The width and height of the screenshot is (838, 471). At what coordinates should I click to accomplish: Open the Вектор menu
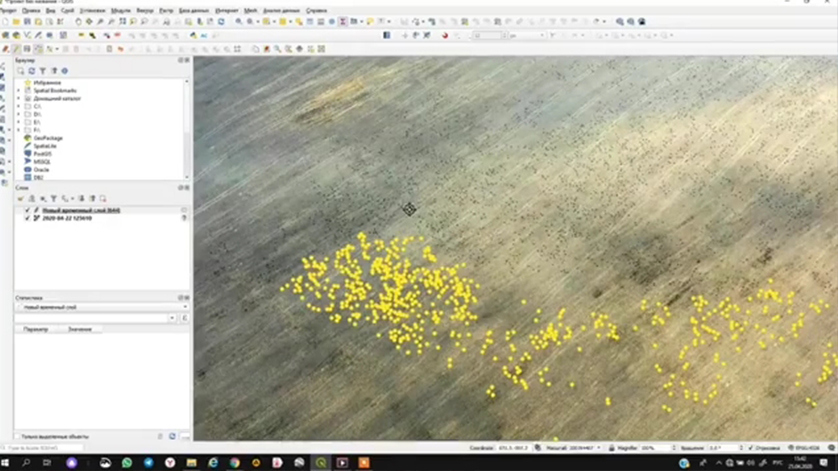pyautogui.click(x=145, y=10)
